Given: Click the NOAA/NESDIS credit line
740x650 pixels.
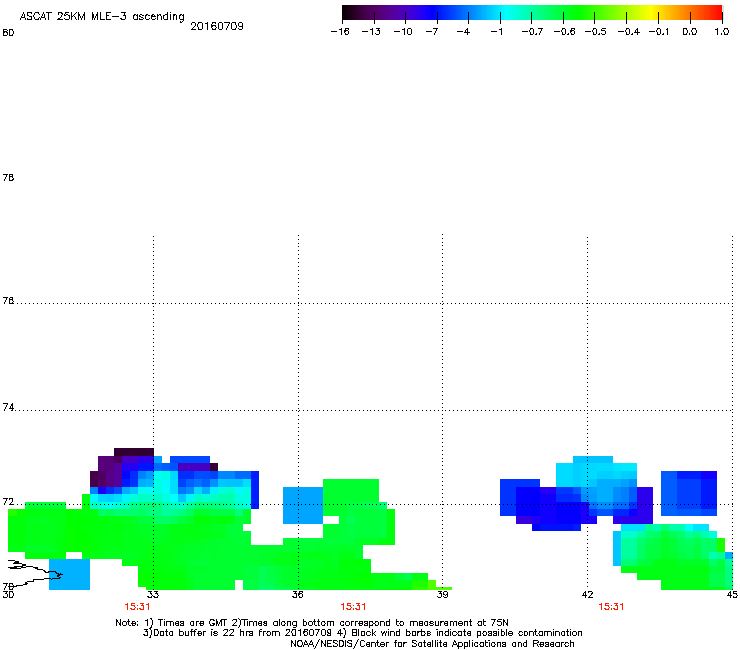Looking at the screenshot, I should click(432, 644).
